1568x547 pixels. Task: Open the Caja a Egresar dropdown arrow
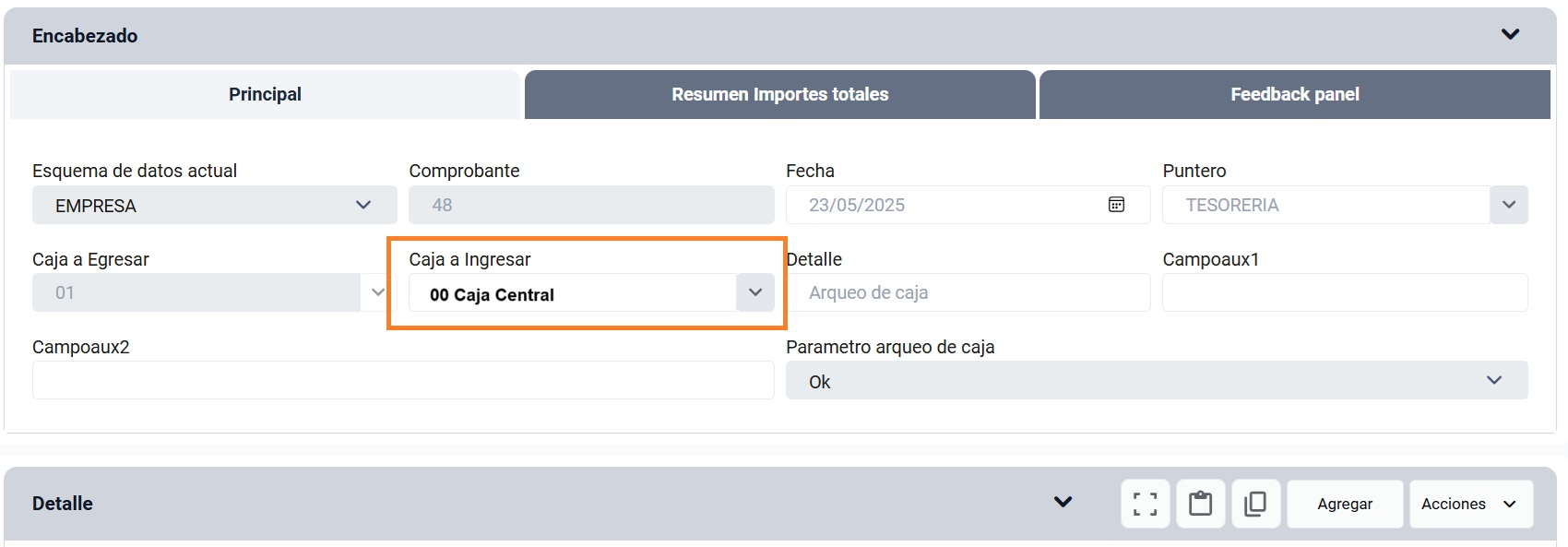point(378,292)
